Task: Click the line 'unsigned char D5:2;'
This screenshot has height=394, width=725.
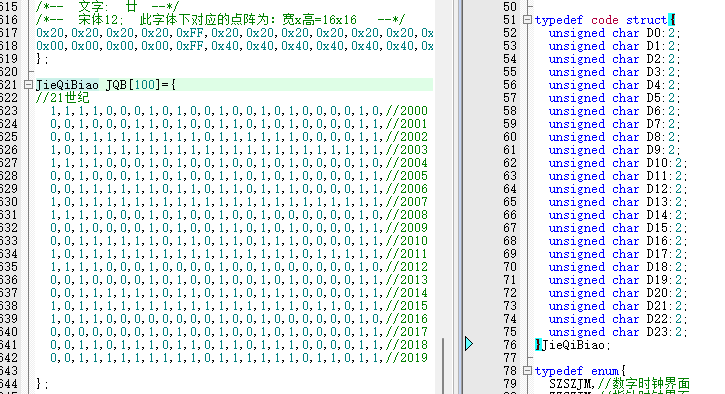Action: [614, 98]
